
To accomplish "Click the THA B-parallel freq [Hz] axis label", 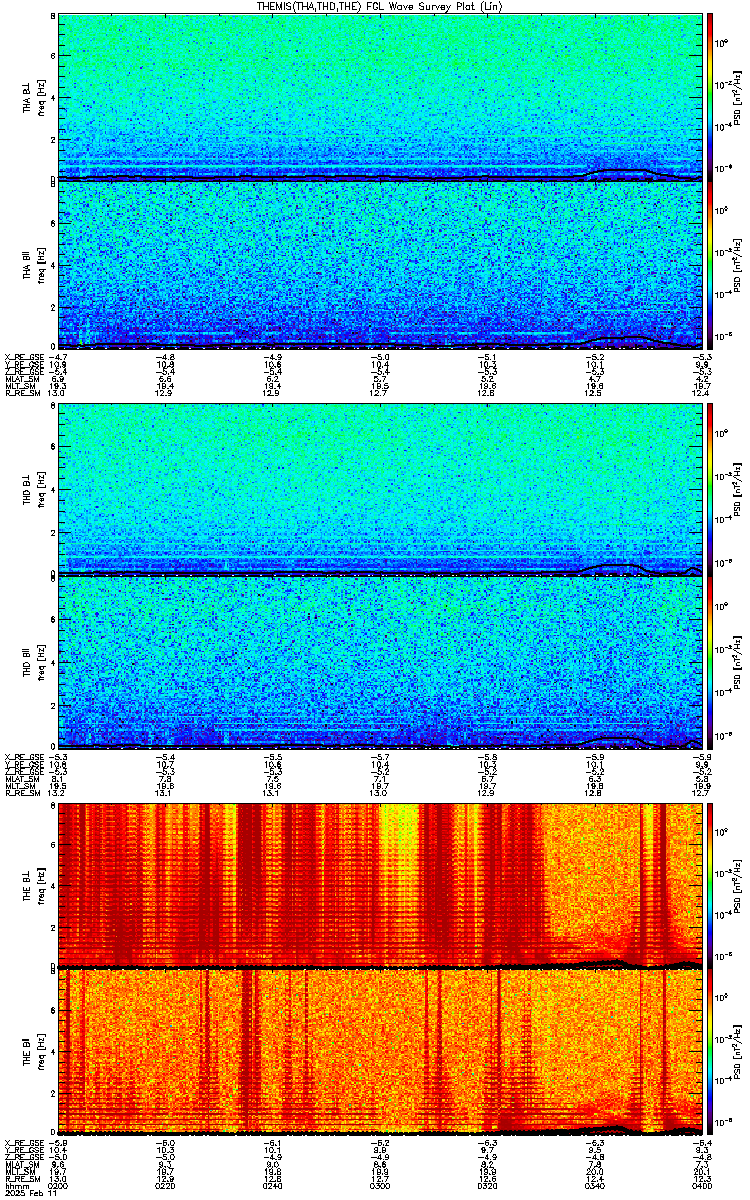I will (x=44, y=265).
